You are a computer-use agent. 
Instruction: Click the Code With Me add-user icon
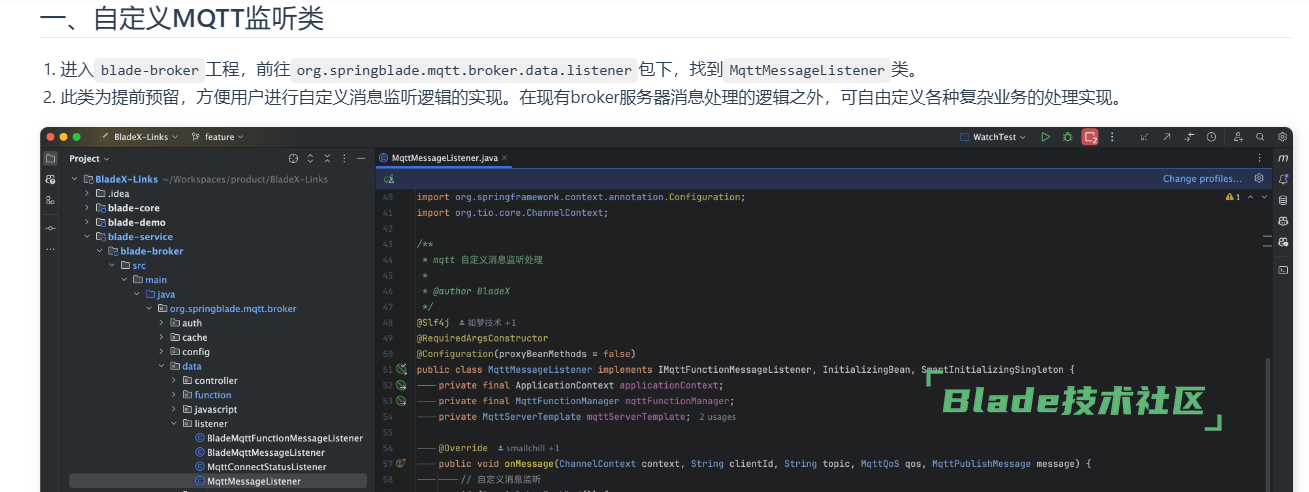(x=1238, y=137)
